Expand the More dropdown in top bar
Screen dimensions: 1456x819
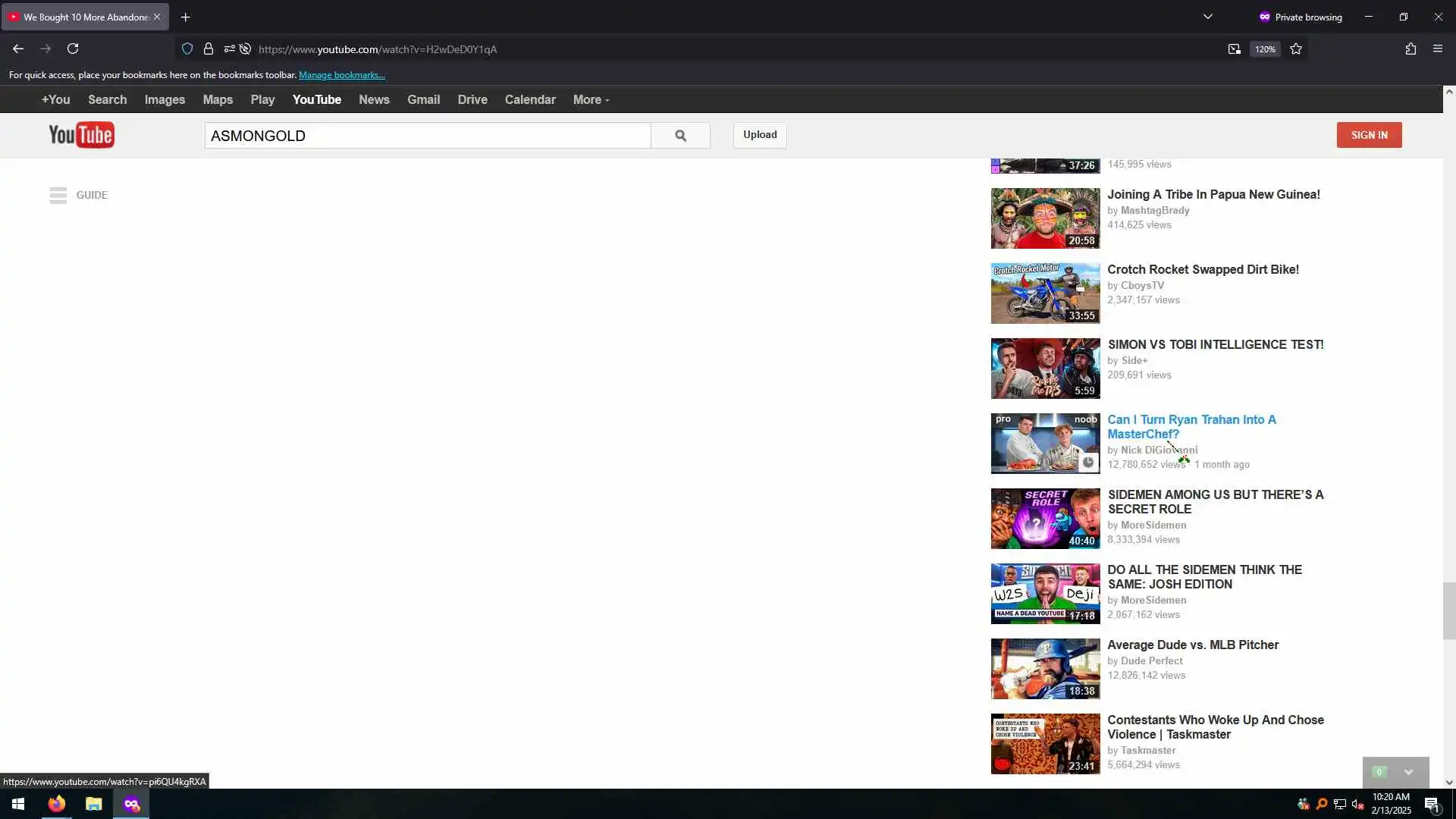coord(591,100)
